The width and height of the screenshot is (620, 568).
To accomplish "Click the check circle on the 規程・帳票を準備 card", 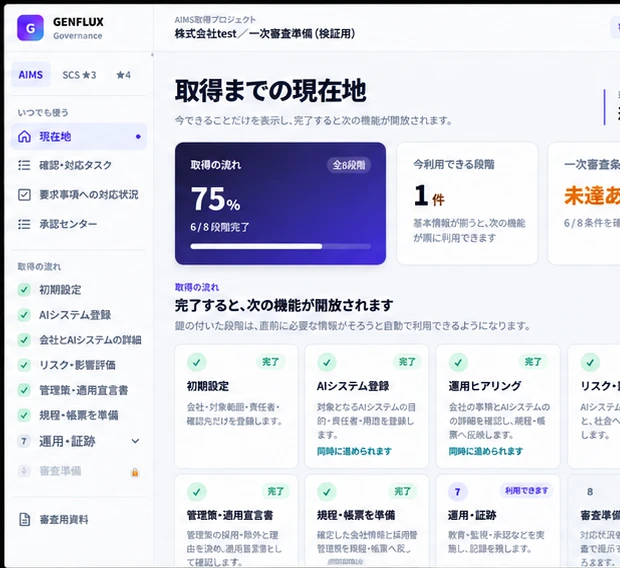I will click(327, 492).
